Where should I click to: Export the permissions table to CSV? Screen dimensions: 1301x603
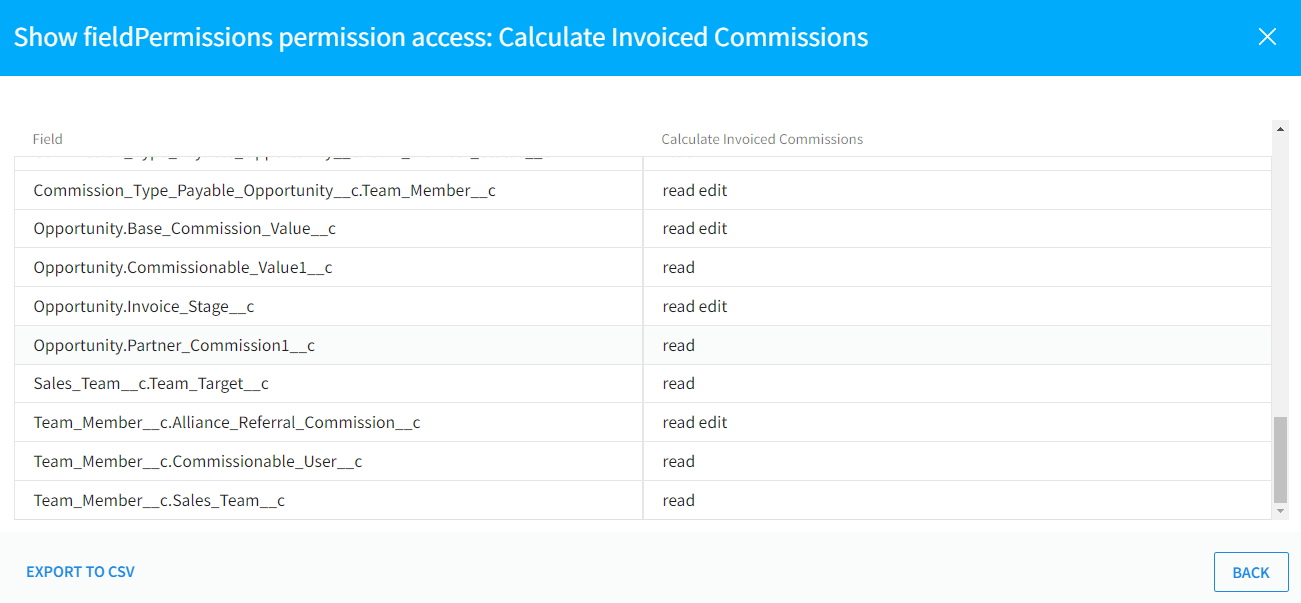click(x=80, y=572)
